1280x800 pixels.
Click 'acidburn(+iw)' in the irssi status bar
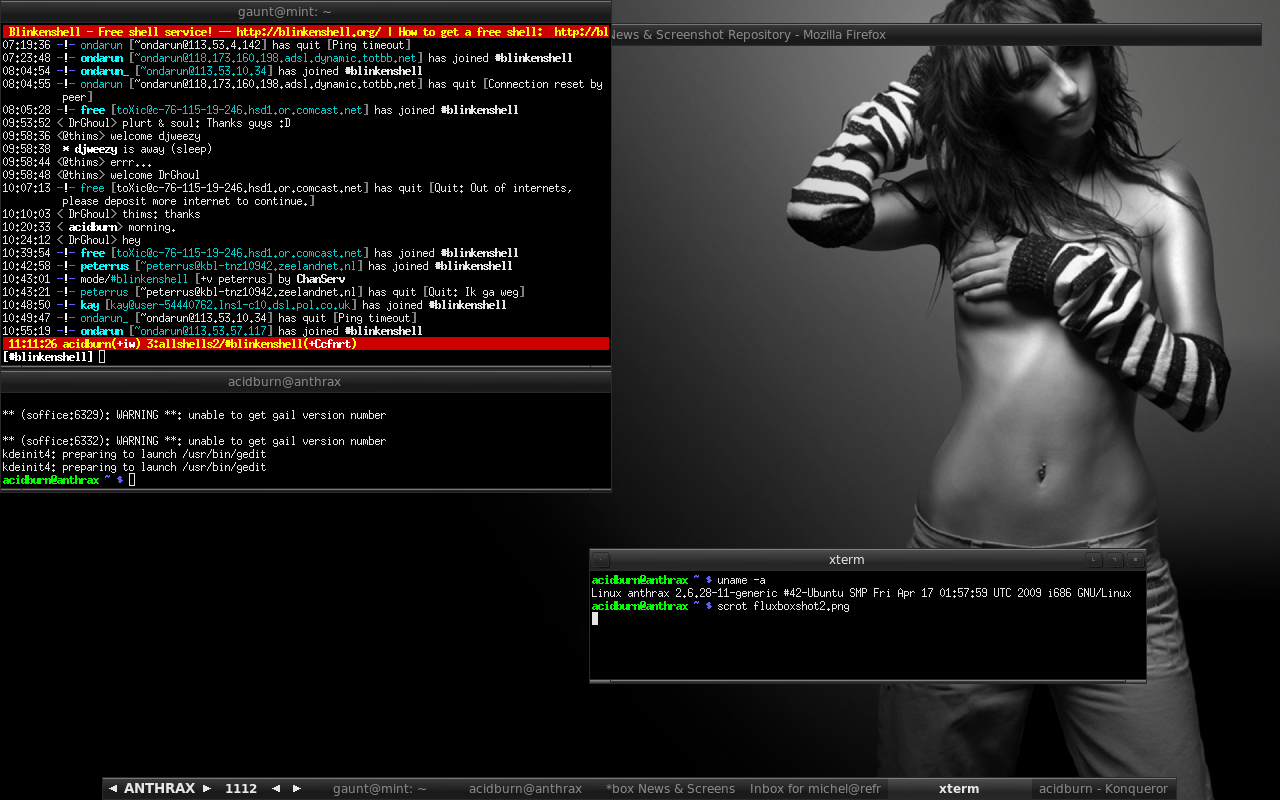[x=102, y=344]
